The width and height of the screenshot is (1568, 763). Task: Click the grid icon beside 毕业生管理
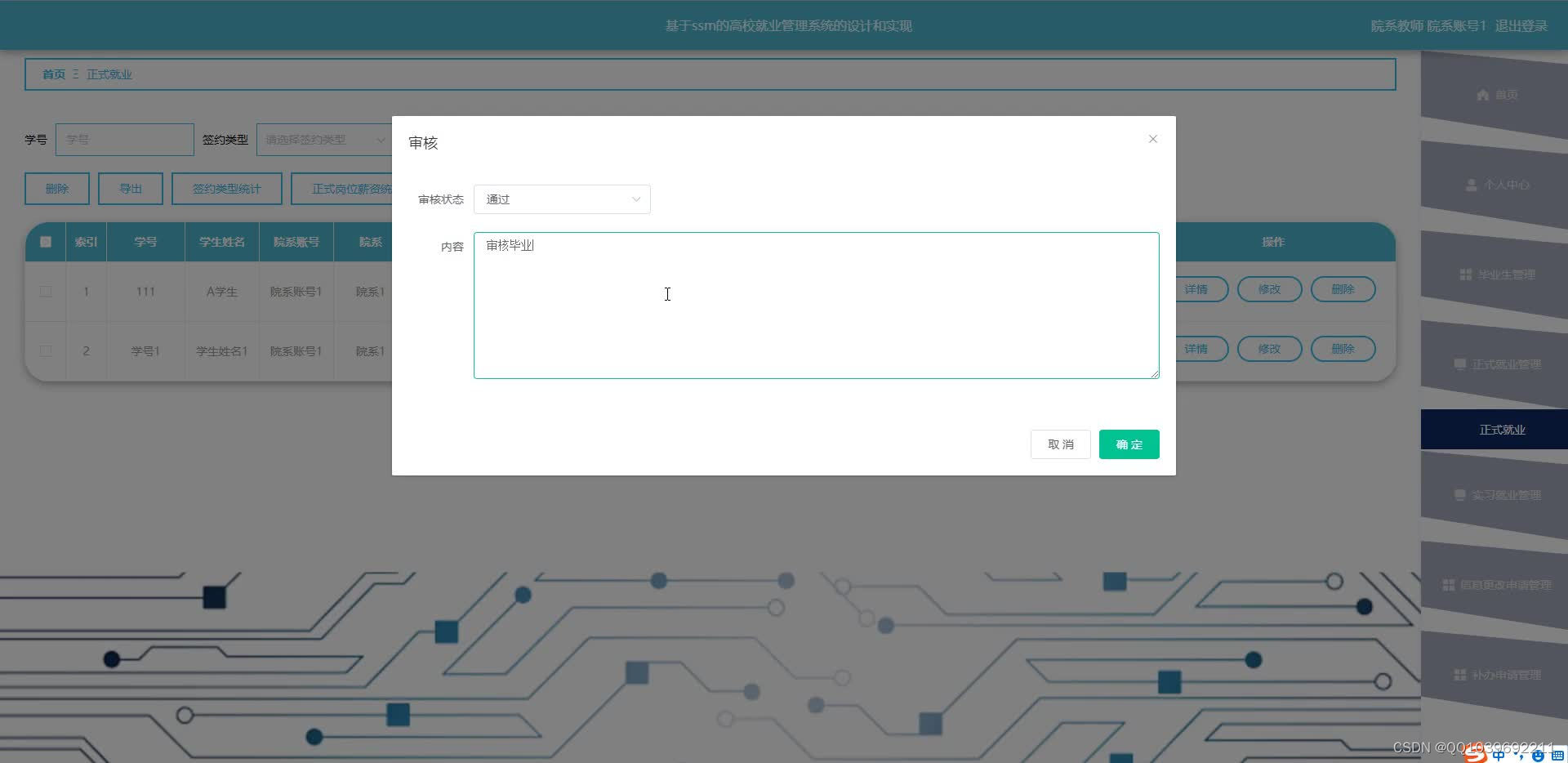coord(1465,274)
